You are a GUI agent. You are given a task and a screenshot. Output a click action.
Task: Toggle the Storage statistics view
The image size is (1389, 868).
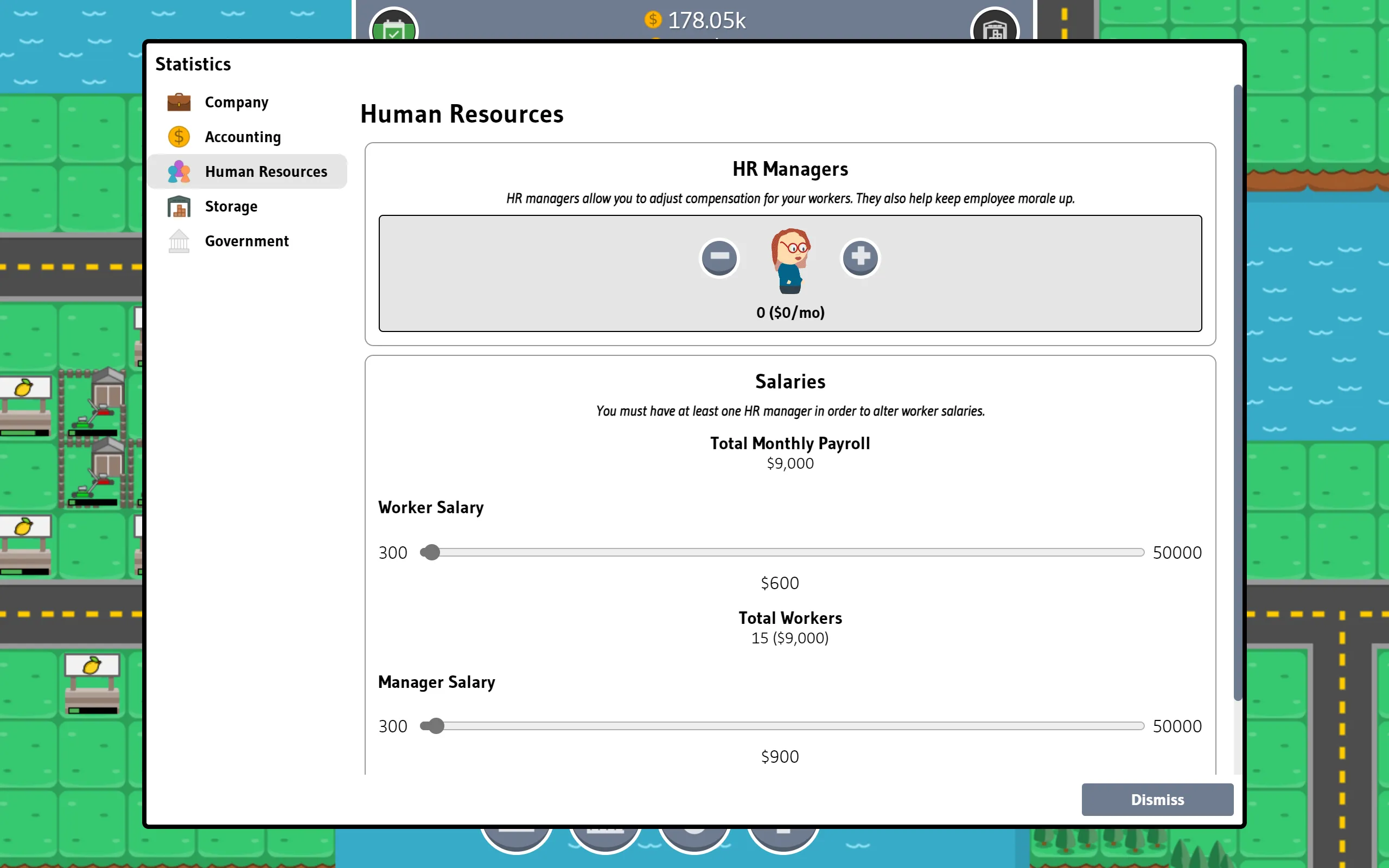click(x=231, y=206)
